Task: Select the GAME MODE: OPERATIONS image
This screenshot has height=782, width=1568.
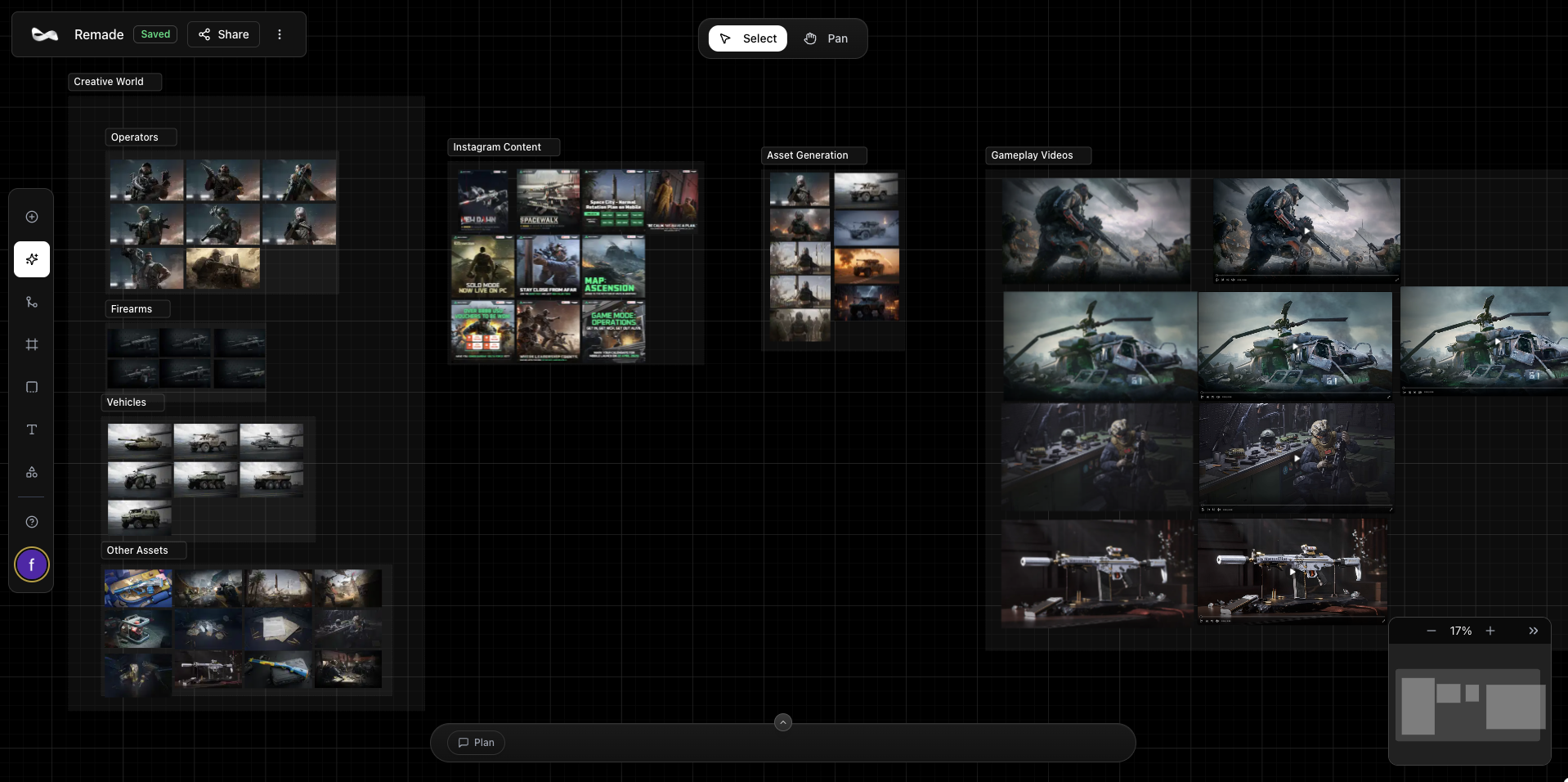Action: click(613, 330)
